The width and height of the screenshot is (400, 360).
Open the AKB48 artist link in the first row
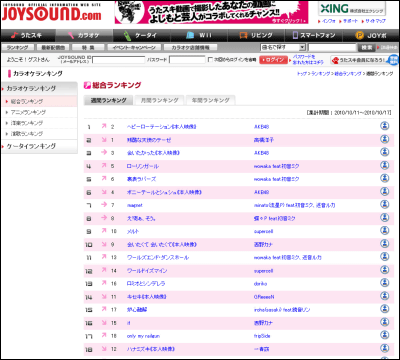tap(262, 127)
